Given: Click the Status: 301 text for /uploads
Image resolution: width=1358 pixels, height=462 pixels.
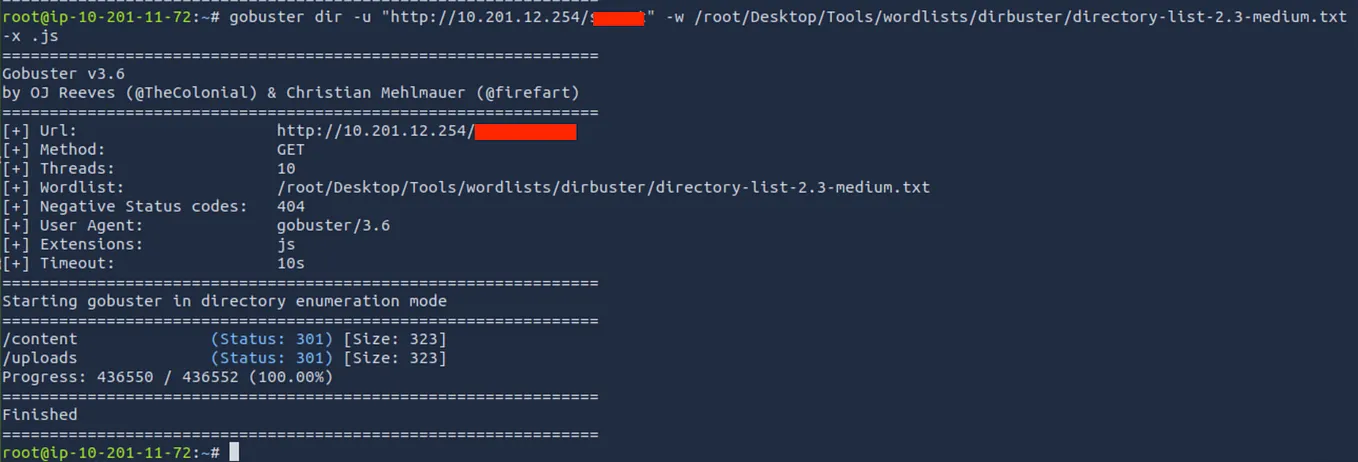Looking at the screenshot, I should point(272,358).
